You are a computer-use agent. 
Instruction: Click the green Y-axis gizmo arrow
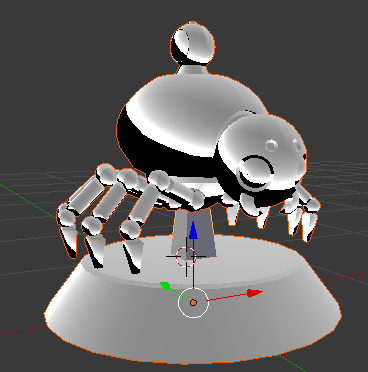(166, 286)
